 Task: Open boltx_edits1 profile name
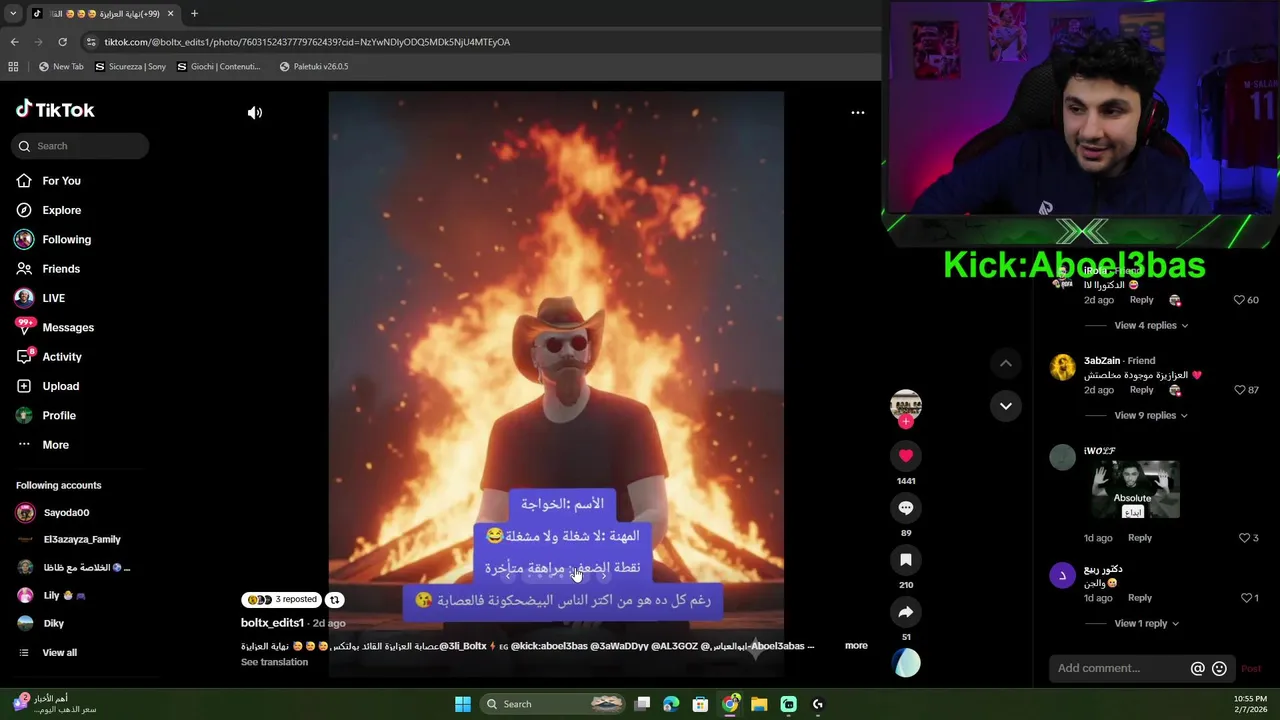pyautogui.click(x=272, y=623)
